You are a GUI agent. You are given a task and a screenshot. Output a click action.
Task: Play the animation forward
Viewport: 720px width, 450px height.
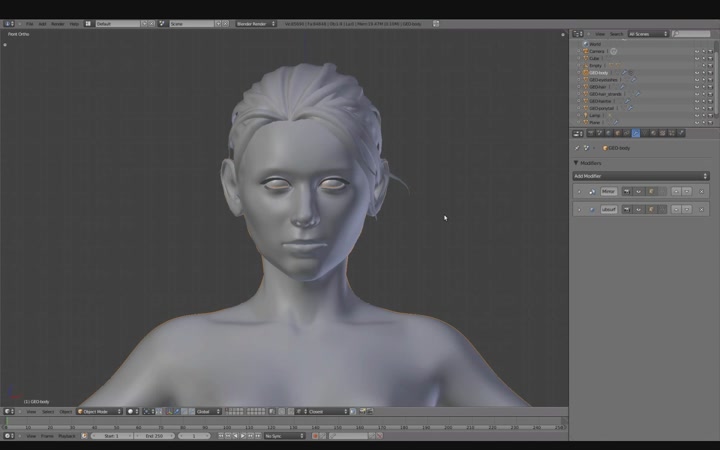point(243,436)
